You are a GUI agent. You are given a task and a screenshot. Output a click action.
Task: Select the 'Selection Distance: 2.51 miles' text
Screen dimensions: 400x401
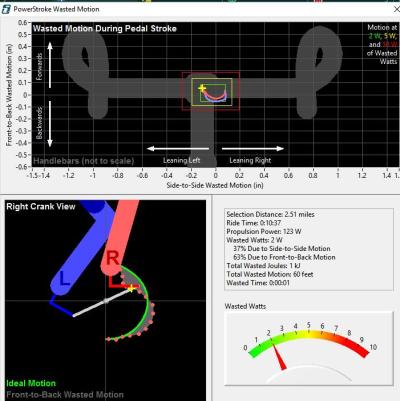pyautogui.click(x=270, y=214)
